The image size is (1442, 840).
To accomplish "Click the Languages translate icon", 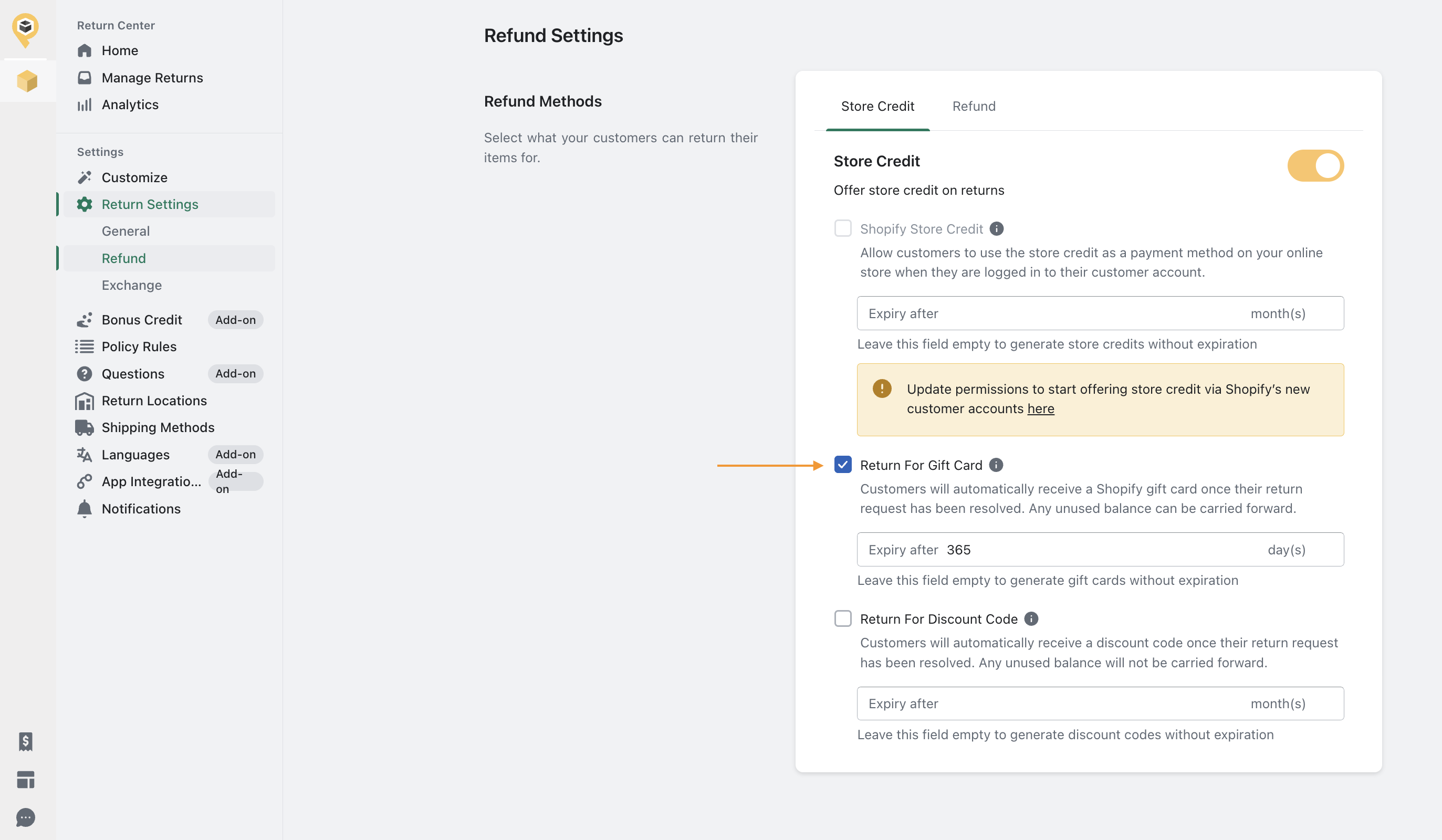I will (x=84, y=454).
